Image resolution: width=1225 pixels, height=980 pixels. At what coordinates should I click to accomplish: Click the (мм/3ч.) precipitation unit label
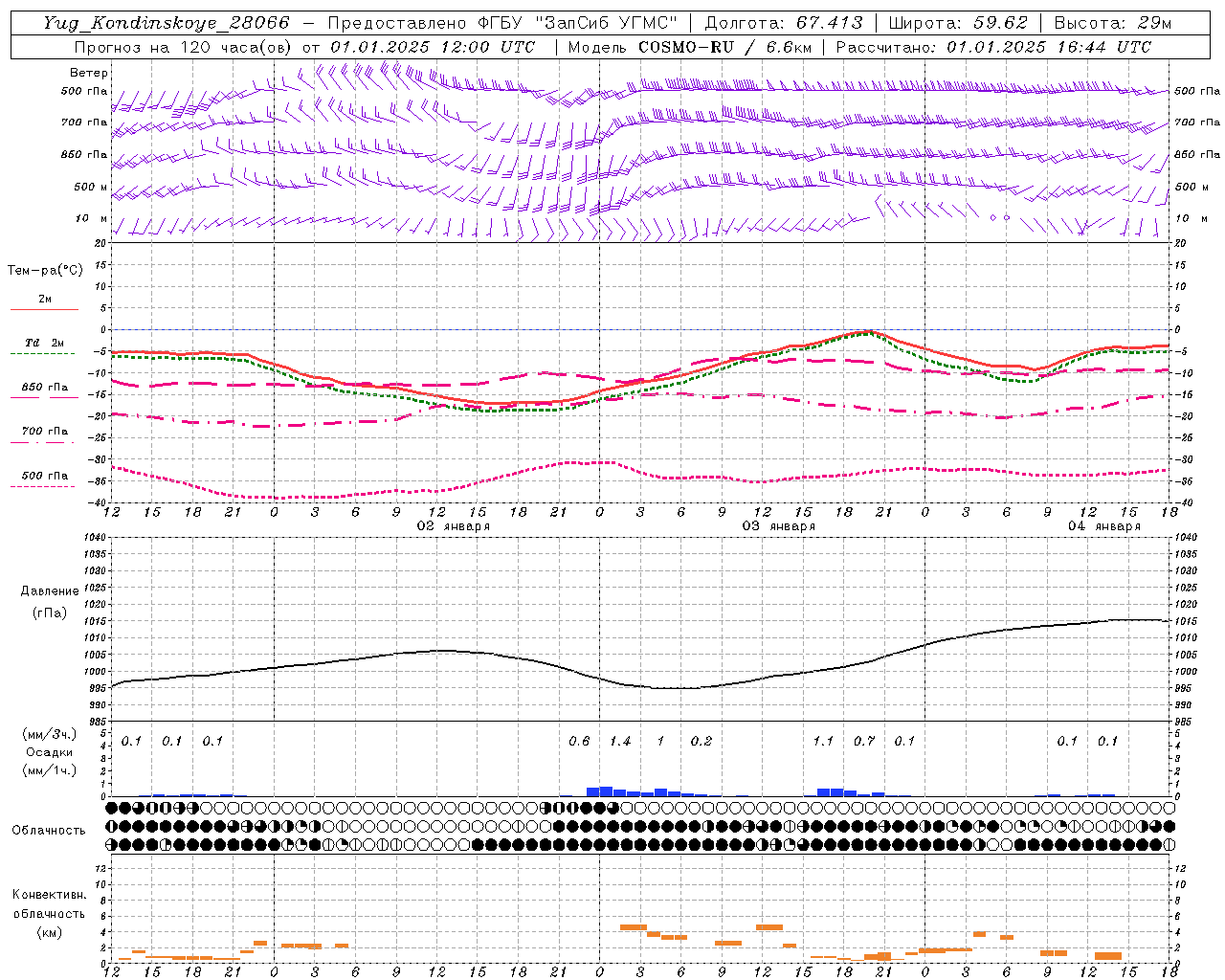click(x=50, y=734)
